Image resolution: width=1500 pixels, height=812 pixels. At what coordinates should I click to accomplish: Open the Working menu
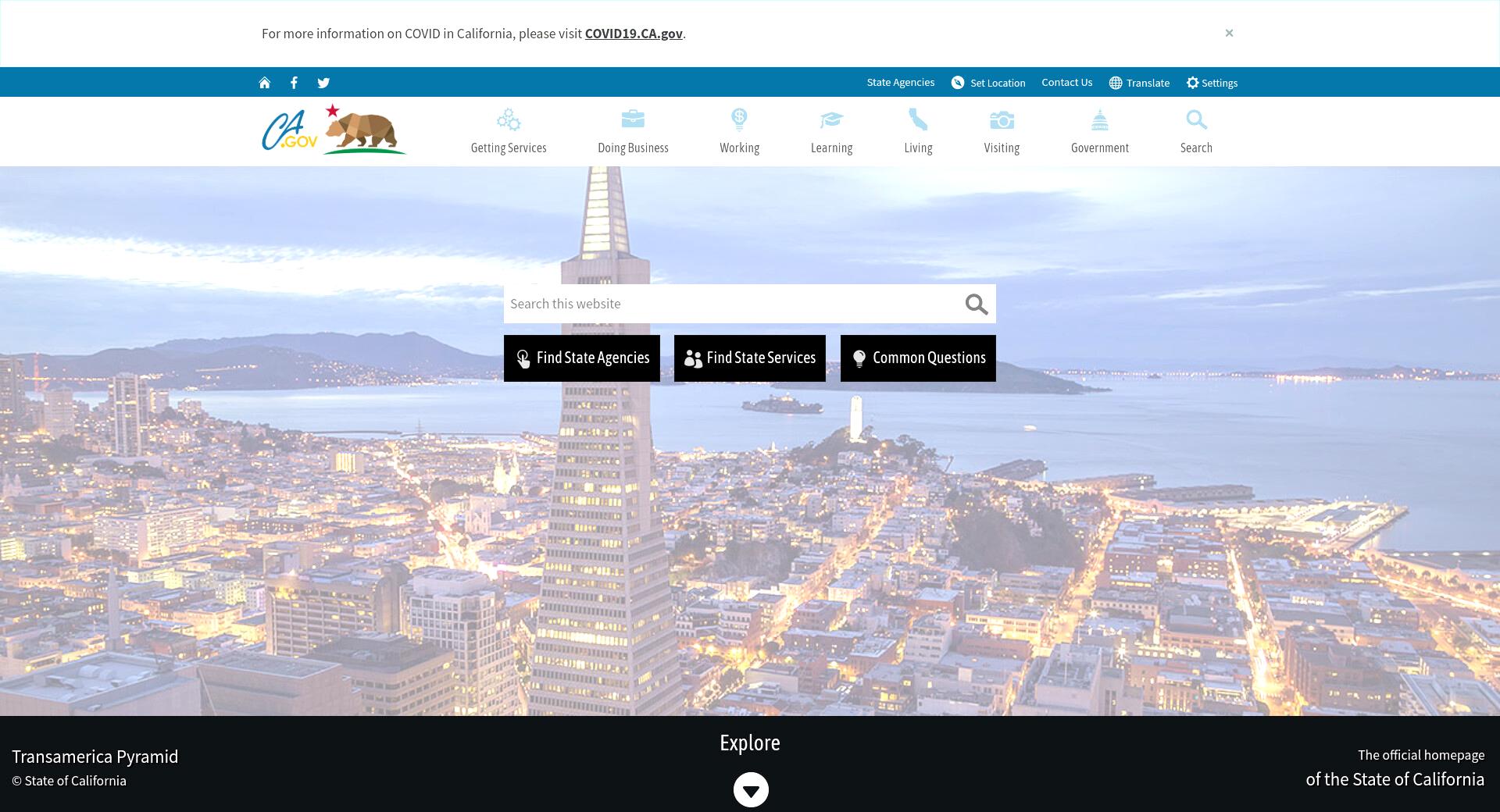coord(739,148)
